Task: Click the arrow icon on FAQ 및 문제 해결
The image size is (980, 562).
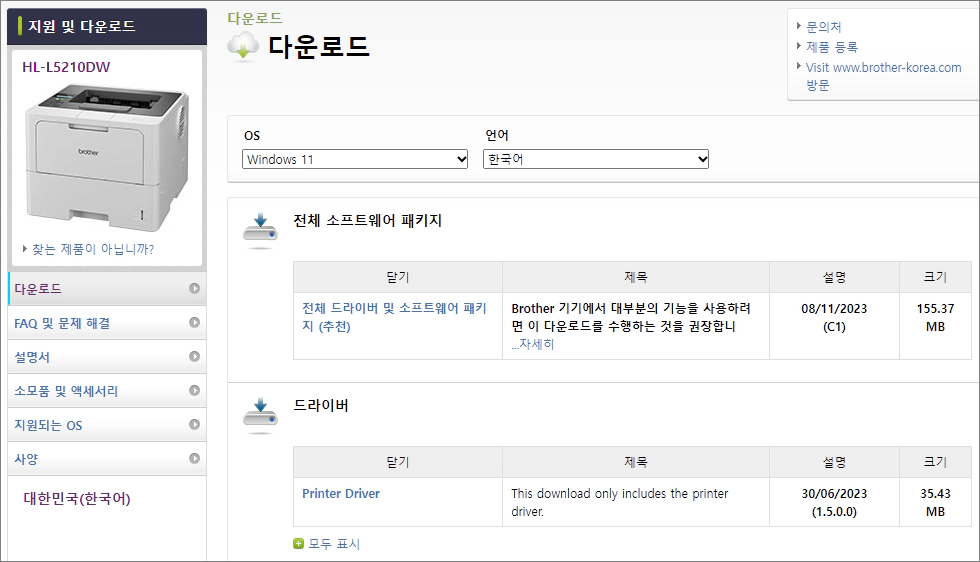Action: tap(194, 323)
